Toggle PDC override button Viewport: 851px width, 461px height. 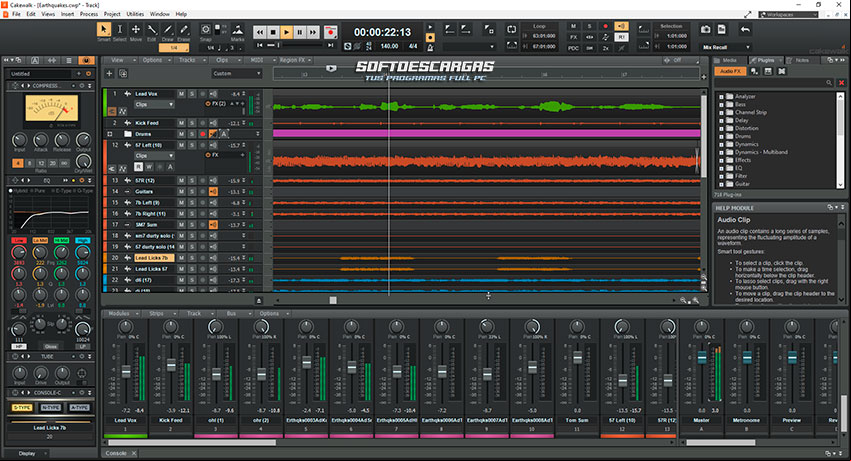click(x=574, y=48)
